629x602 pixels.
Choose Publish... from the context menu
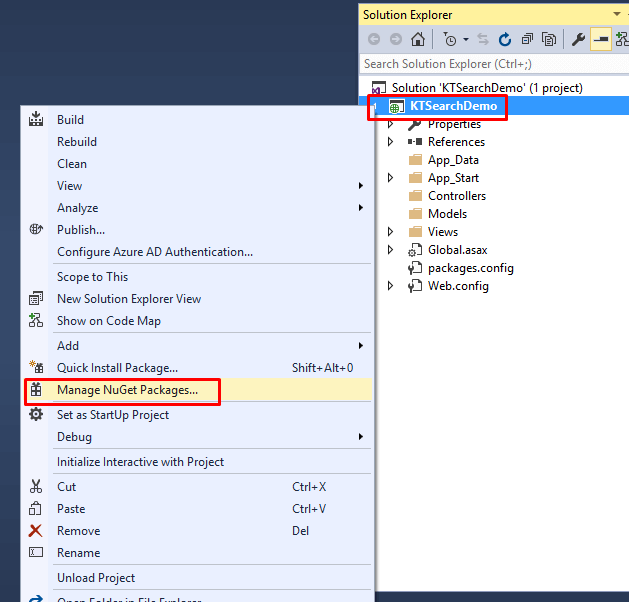[197, 230]
